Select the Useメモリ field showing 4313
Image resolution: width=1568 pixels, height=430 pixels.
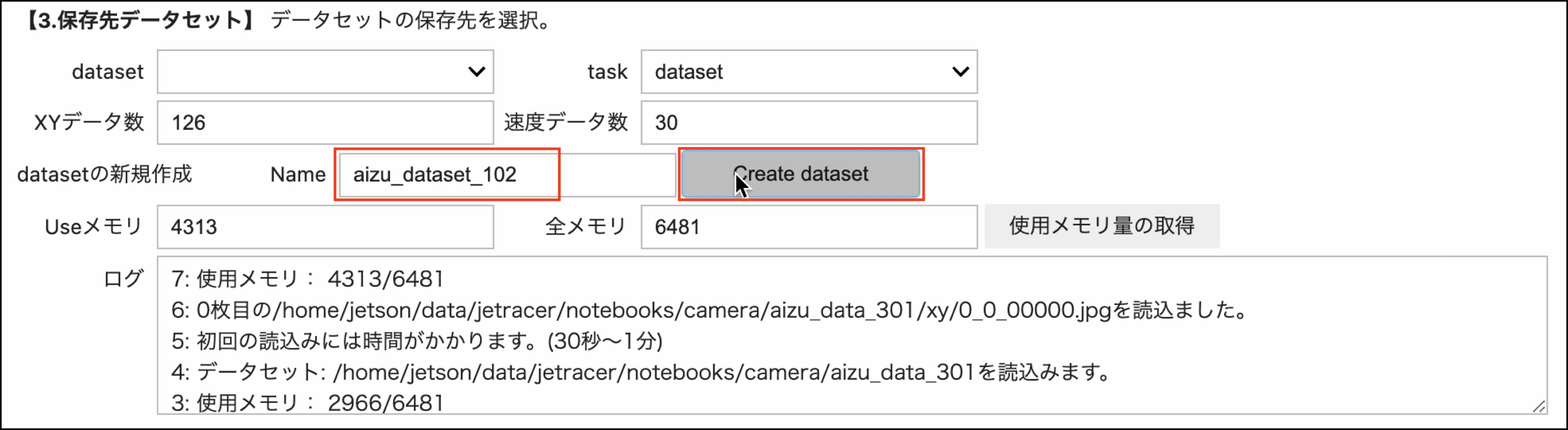click(x=325, y=227)
